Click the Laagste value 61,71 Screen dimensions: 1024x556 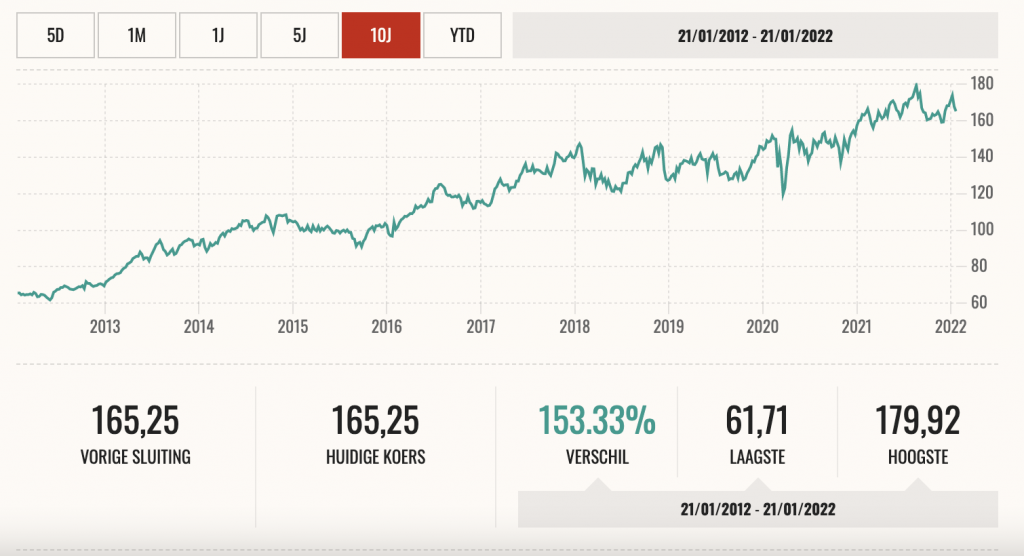click(757, 421)
